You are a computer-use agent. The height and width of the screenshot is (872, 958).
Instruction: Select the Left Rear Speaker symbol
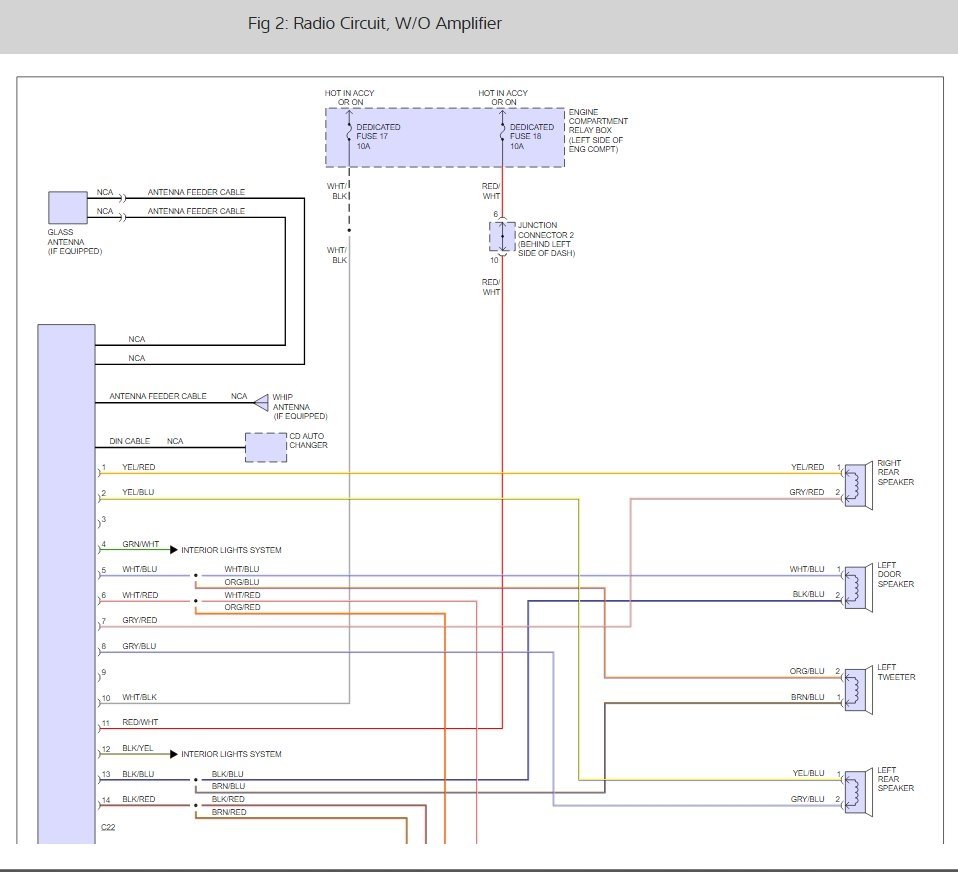(x=857, y=791)
